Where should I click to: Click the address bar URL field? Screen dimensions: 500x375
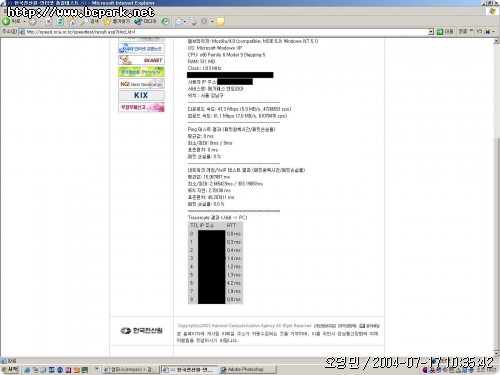click(226, 32)
